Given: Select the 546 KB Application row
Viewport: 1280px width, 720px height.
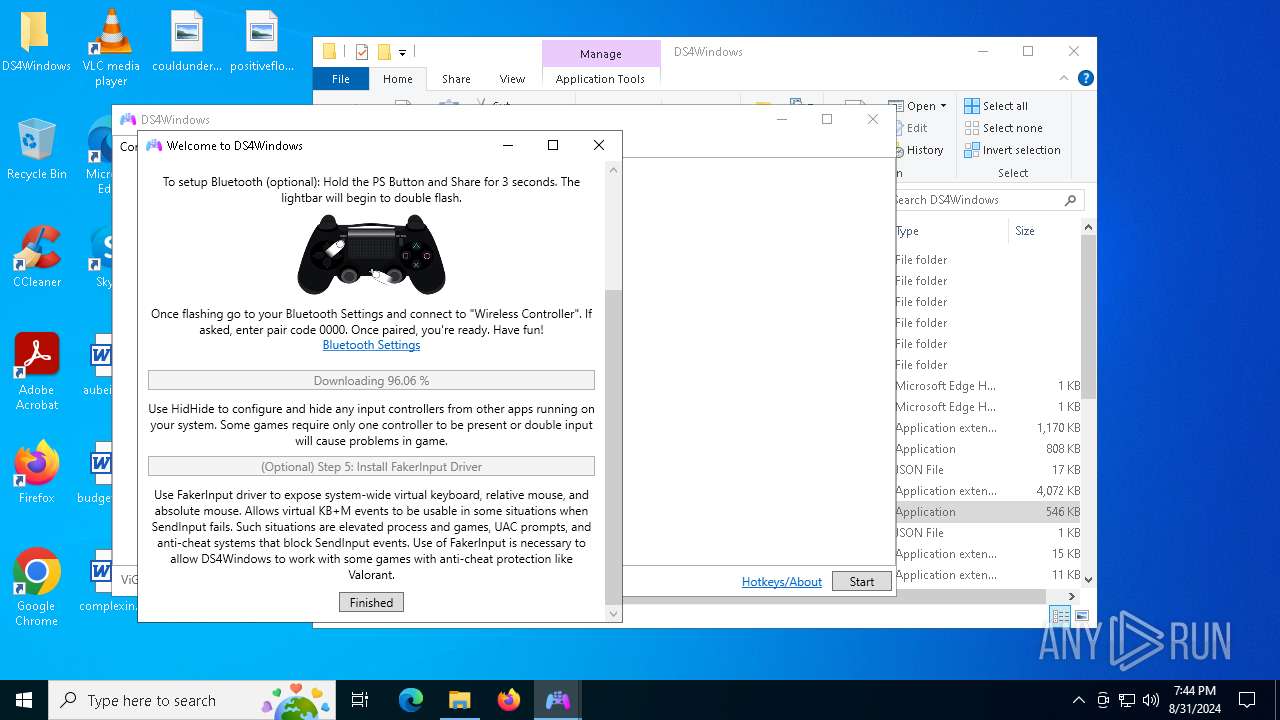Looking at the screenshot, I should [987, 512].
